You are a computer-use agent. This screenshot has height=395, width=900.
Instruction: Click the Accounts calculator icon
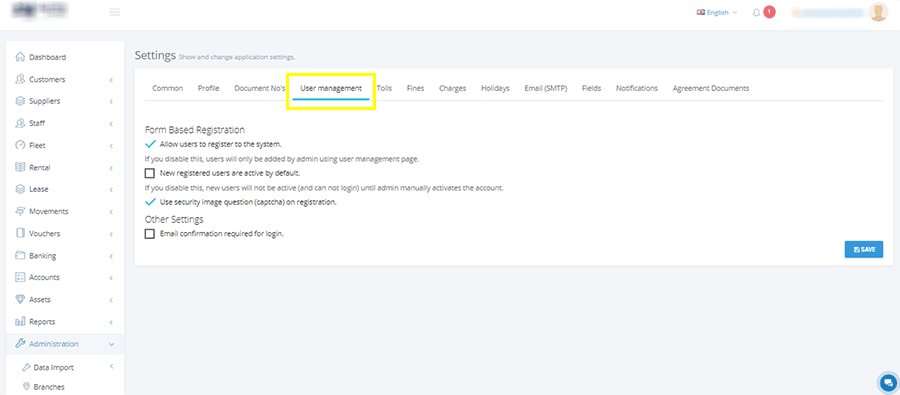click(x=20, y=277)
